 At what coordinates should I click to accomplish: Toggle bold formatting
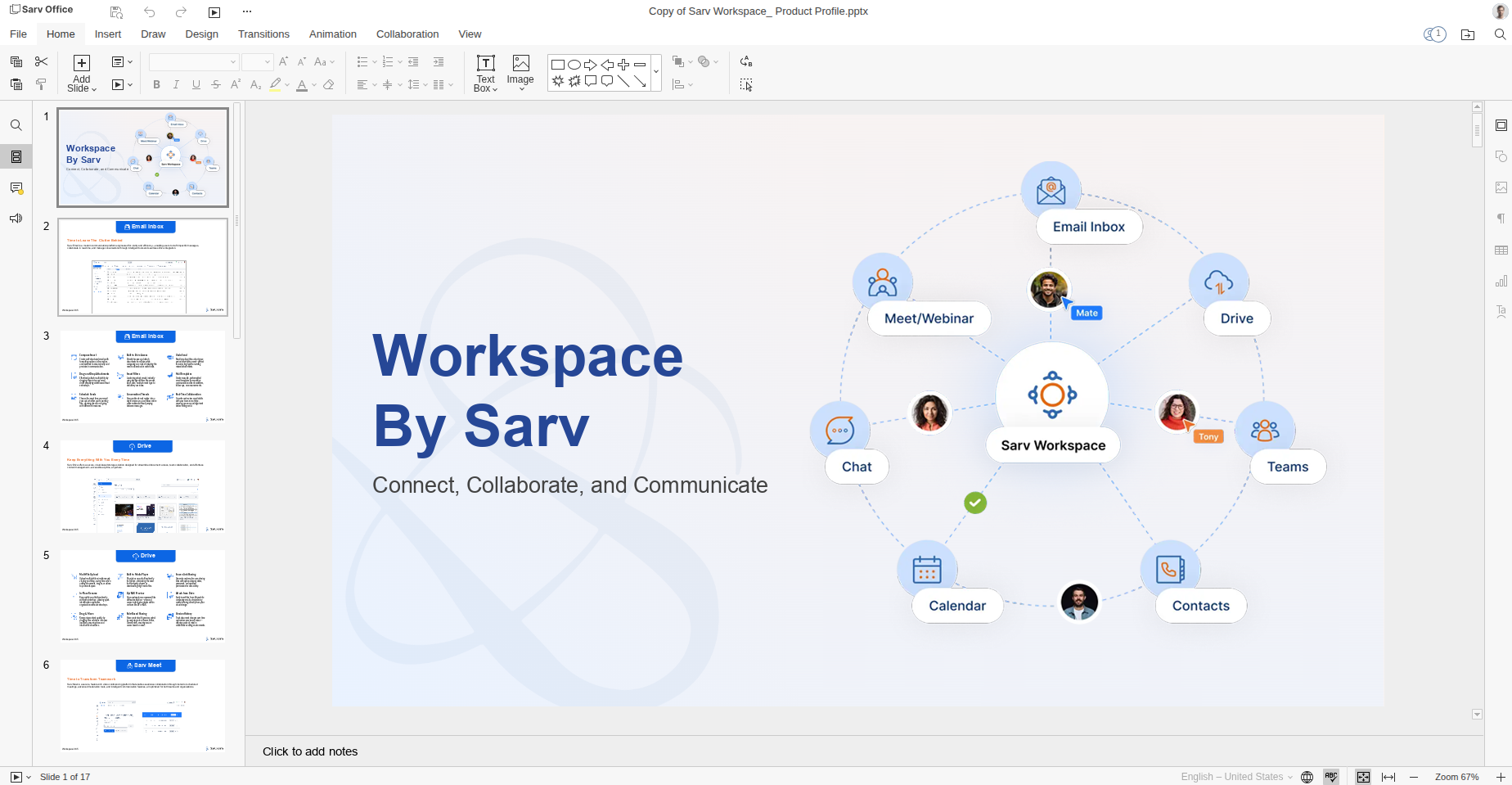pos(156,84)
